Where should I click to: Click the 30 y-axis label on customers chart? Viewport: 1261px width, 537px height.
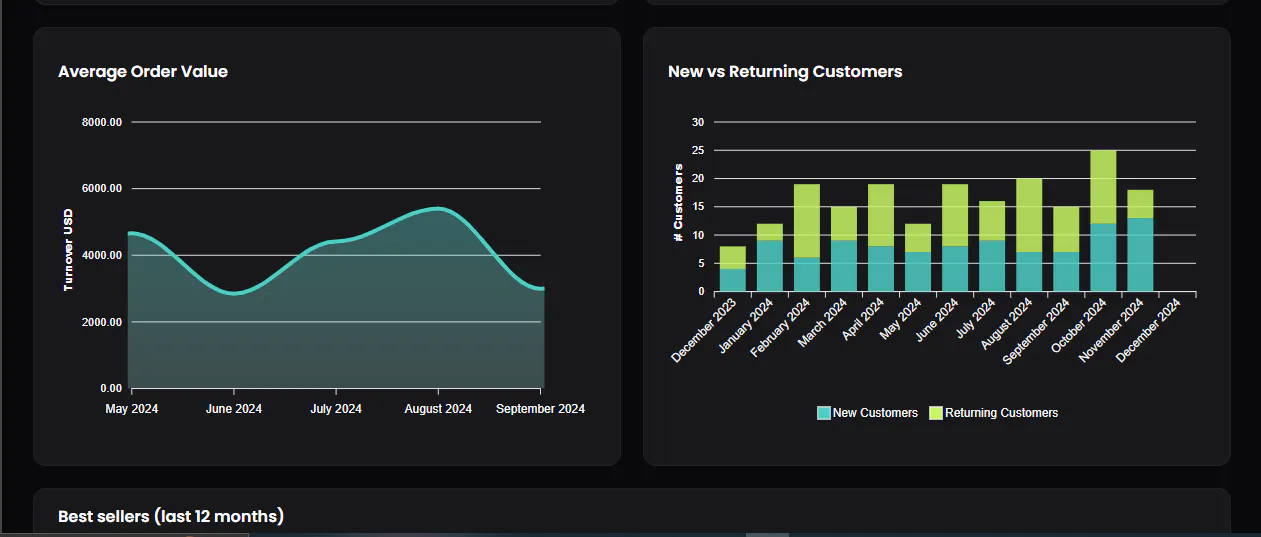click(x=698, y=122)
